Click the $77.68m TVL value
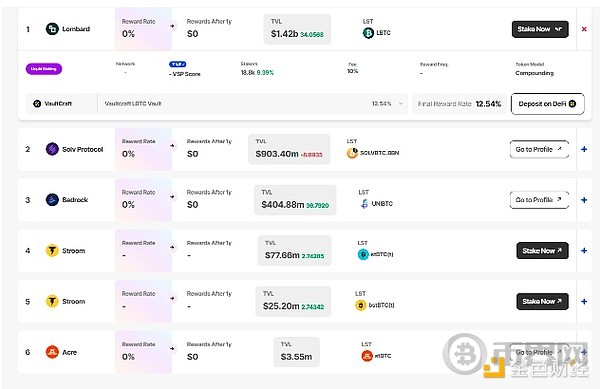Screen dimensions: 600x389 coord(282,255)
